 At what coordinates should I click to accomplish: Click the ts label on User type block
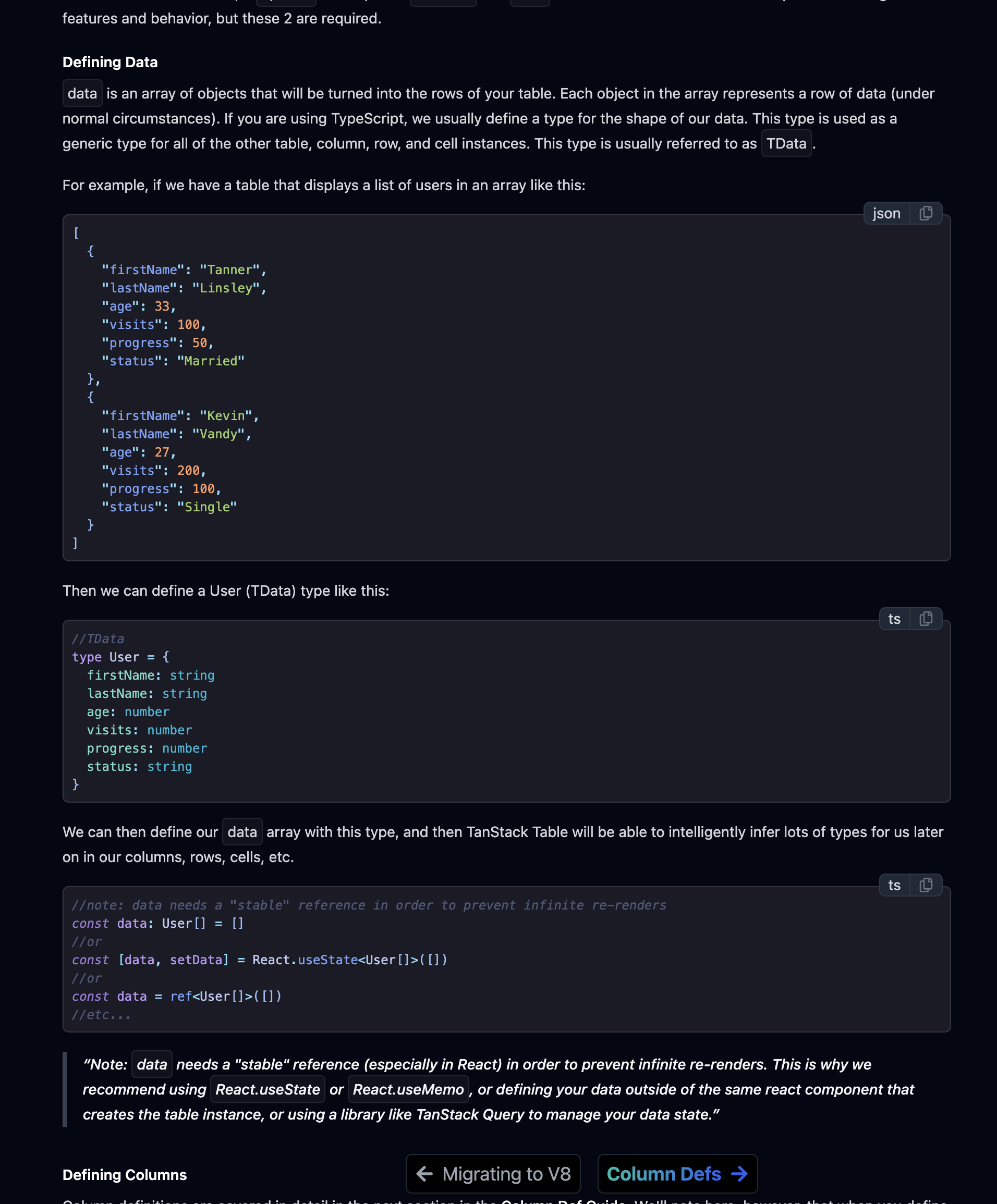click(x=894, y=619)
